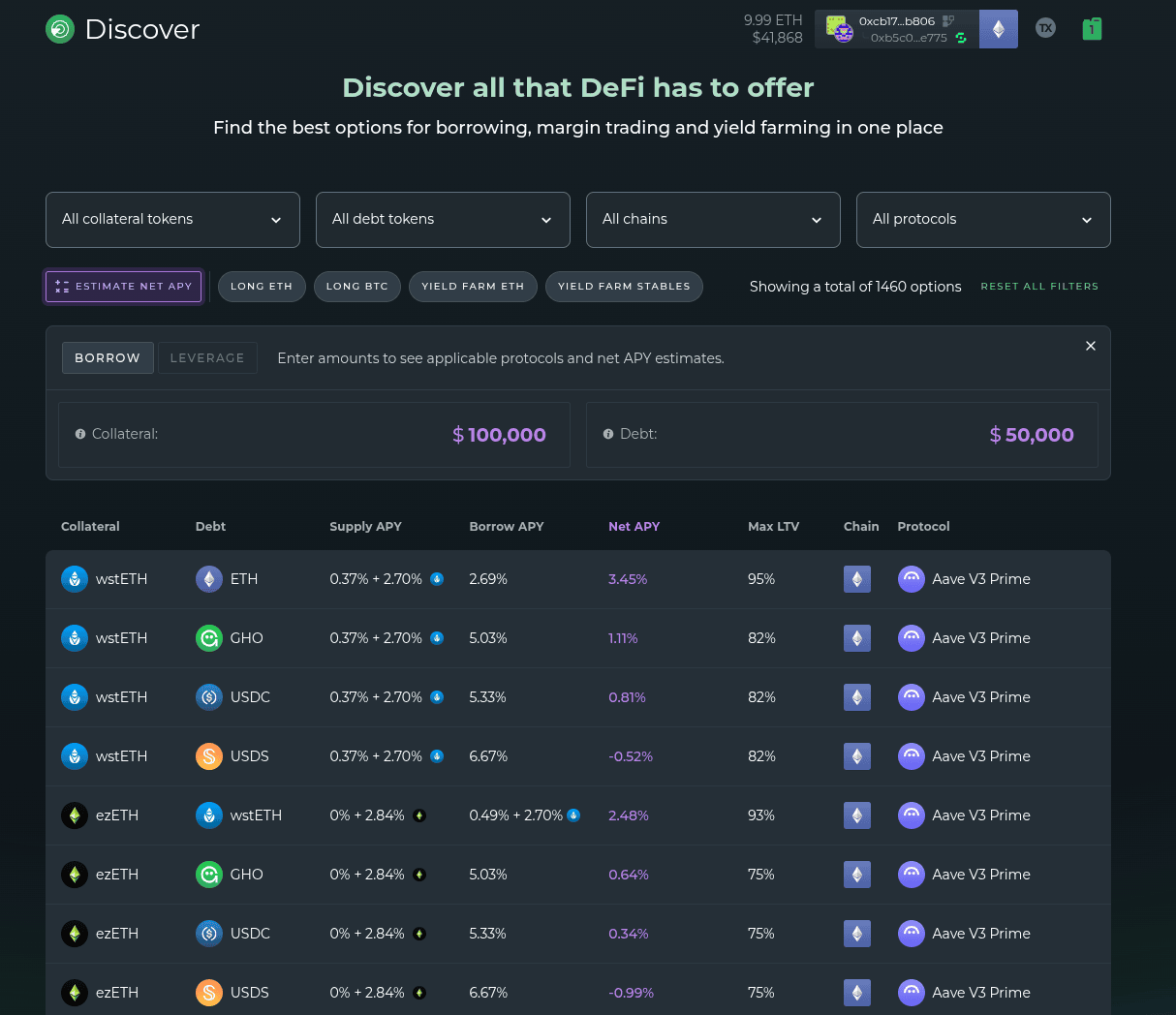1176x1015 pixels.
Task: Click the Ethereum chain icon in ezETH/USDC row
Action: pos(857,934)
